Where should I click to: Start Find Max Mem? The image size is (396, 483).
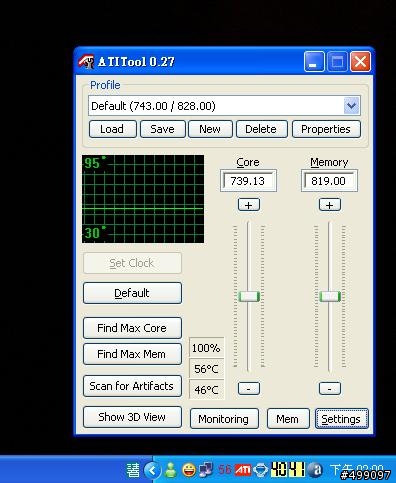pyautogui.click(x=132, y=354)
